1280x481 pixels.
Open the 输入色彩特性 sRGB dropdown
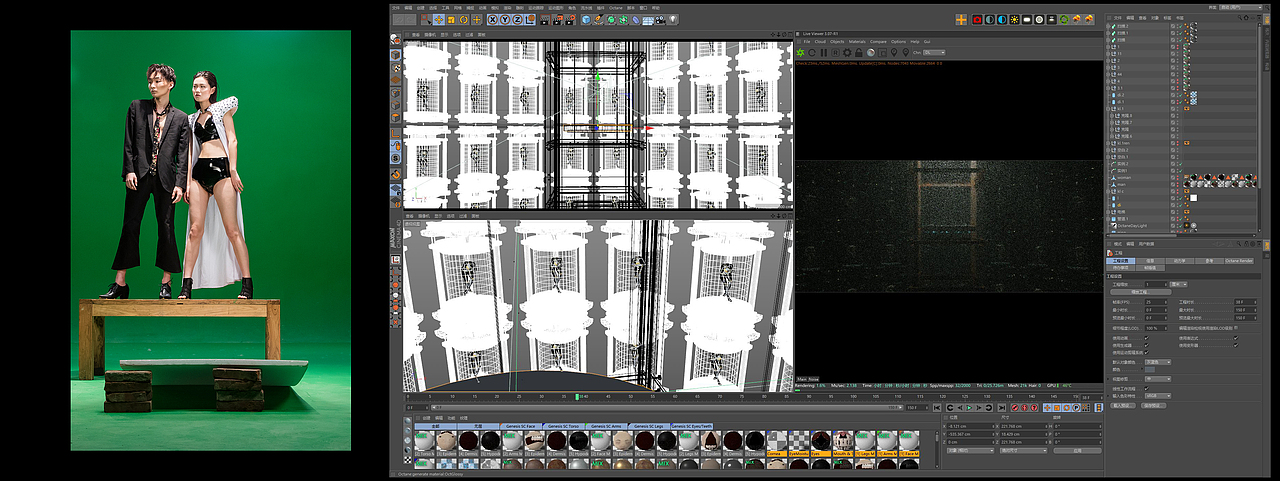(x=1158, y=395)
